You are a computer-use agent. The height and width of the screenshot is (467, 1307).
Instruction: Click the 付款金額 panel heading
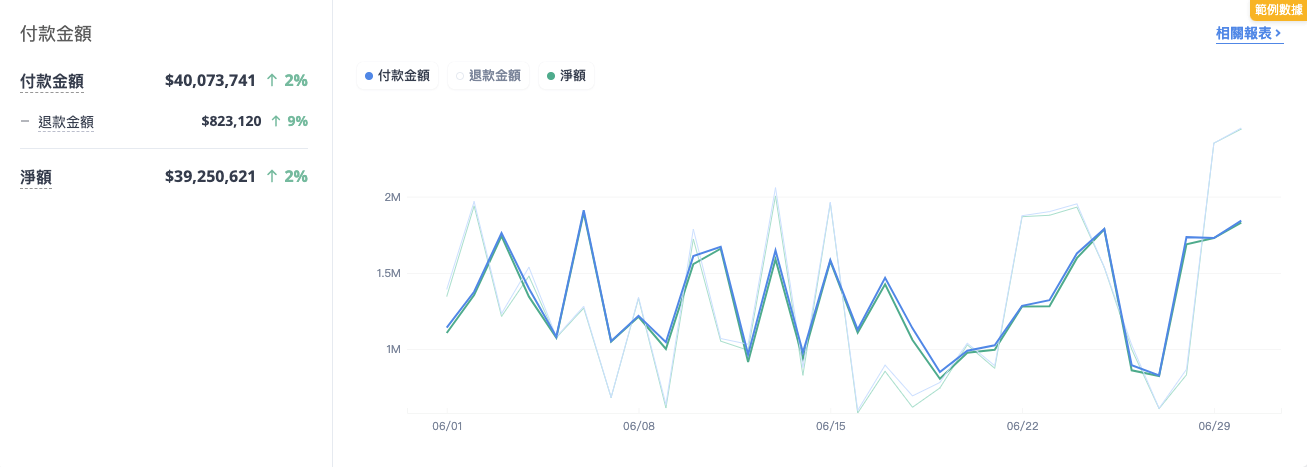click(56, 33)
